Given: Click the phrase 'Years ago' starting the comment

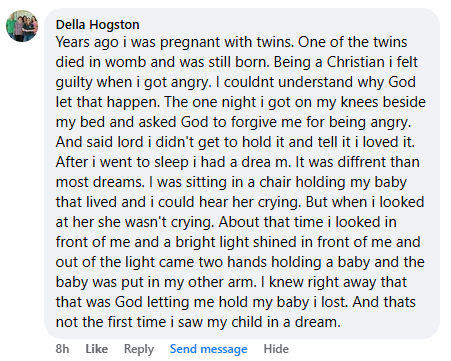Looking at the screenshot, I should [x=87, y=43].
